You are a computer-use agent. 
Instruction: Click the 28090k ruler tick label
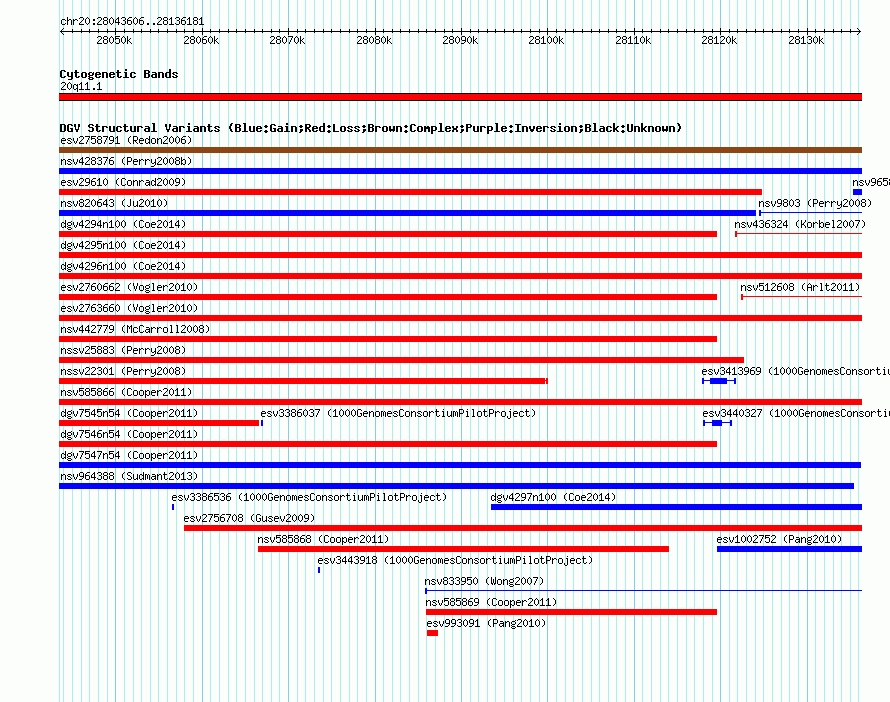(460, 40)
